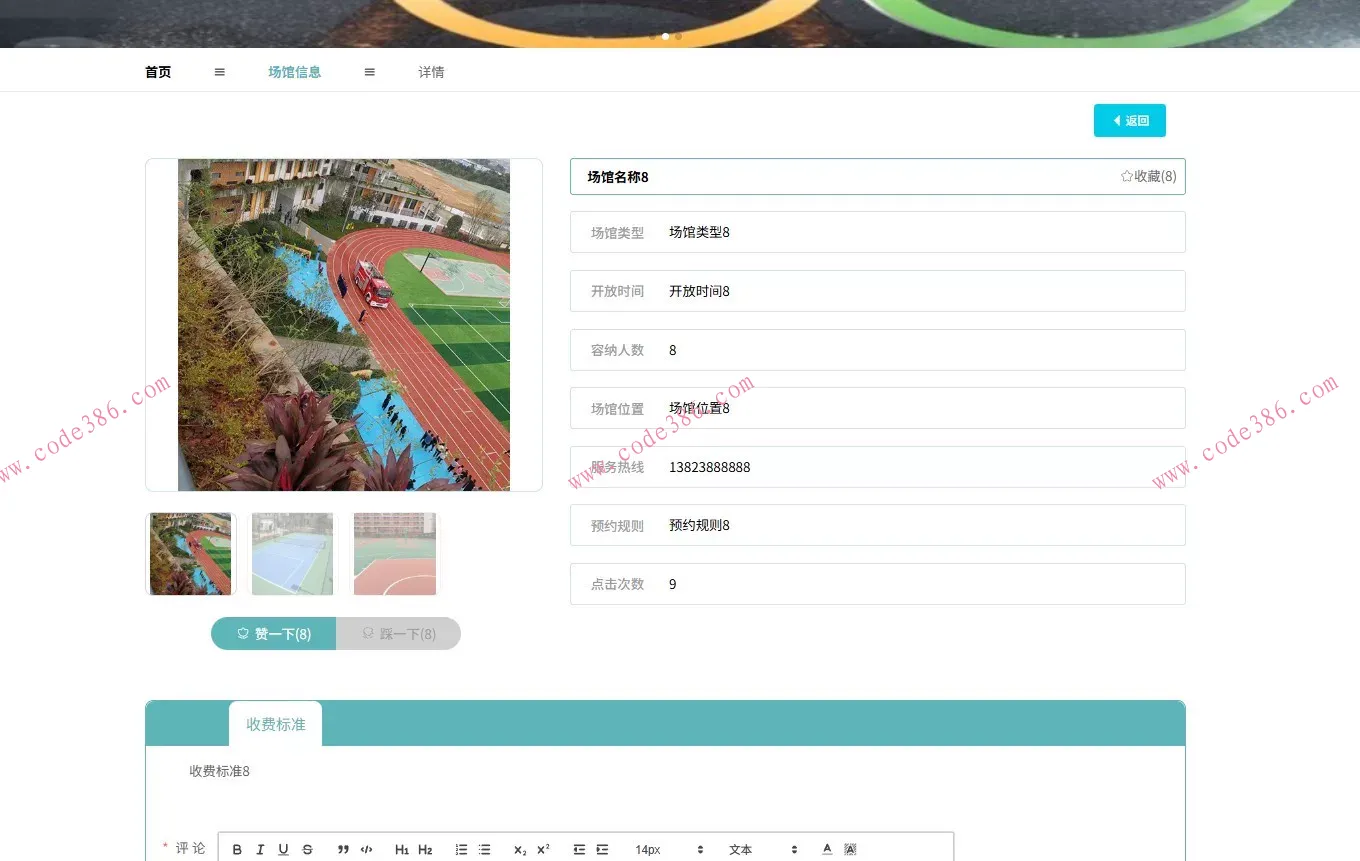This screenshot has height=861, width=1360.
Task: Click the 返回 back button
Action: [x=1129, y=121]
